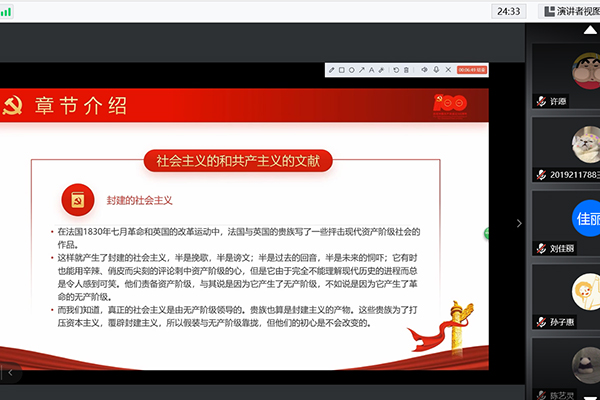Undo the last annotation

click(x=396, y=70)
